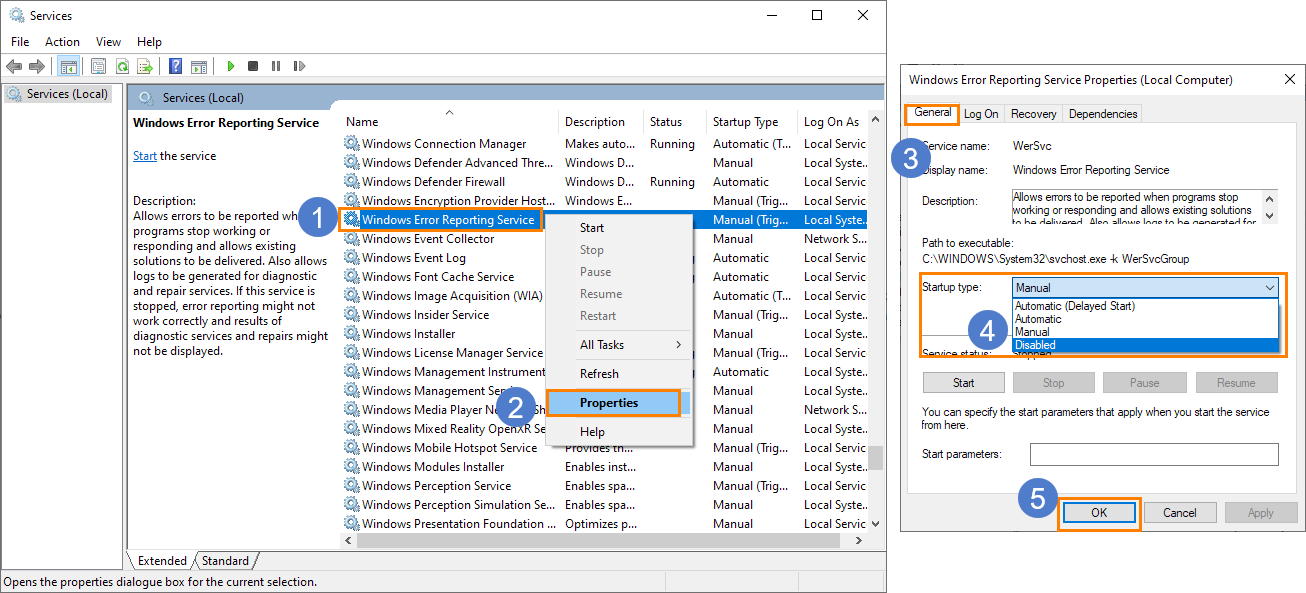
Task: Open the View menu
Action: [108, 42]
